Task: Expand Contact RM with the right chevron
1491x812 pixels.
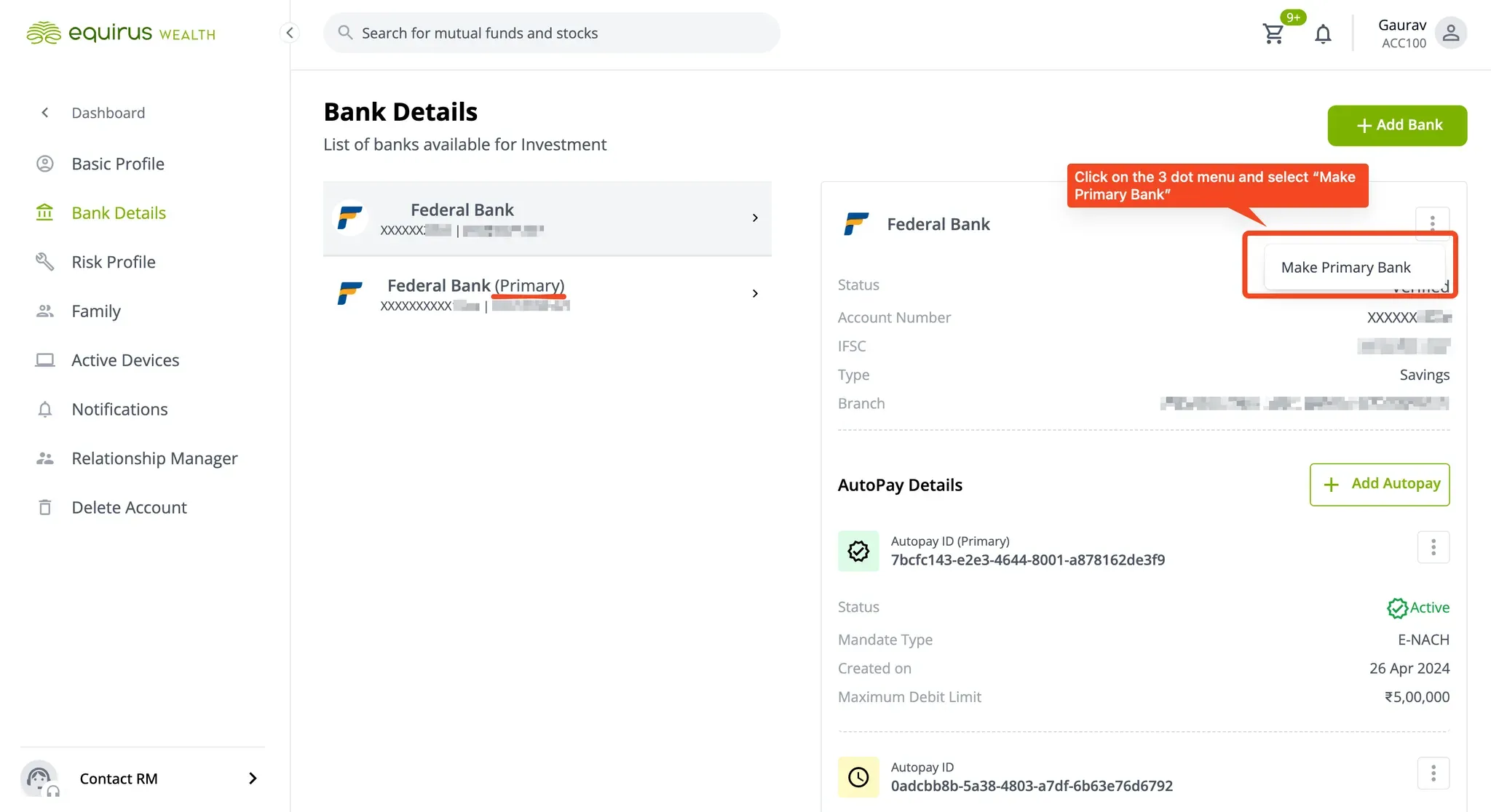Action: (x=253, y=779)
